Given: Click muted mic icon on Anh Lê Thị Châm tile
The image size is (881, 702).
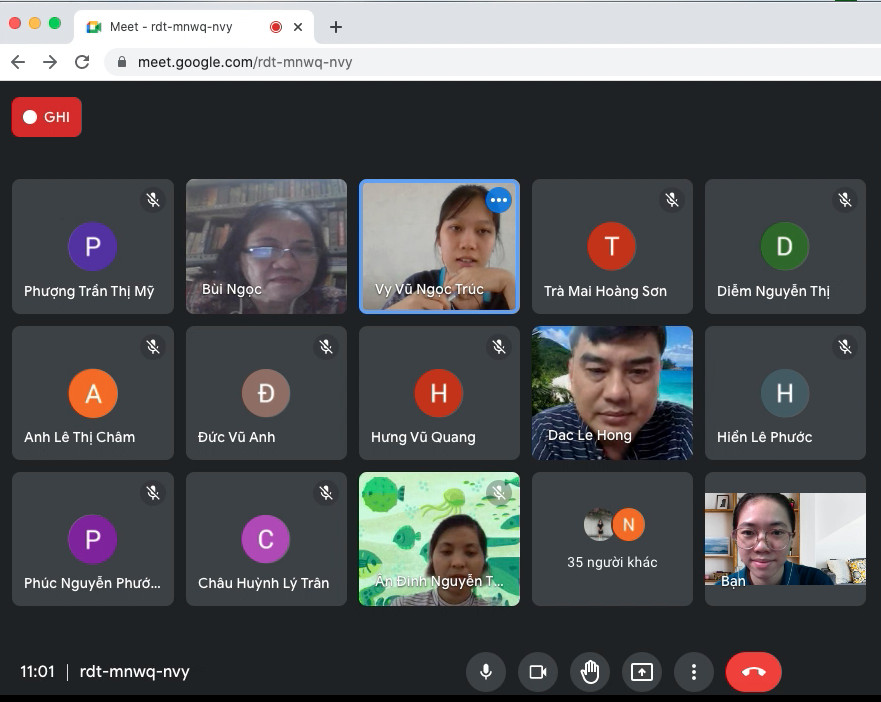Looking at the screenshot, I should click(153, 347).
